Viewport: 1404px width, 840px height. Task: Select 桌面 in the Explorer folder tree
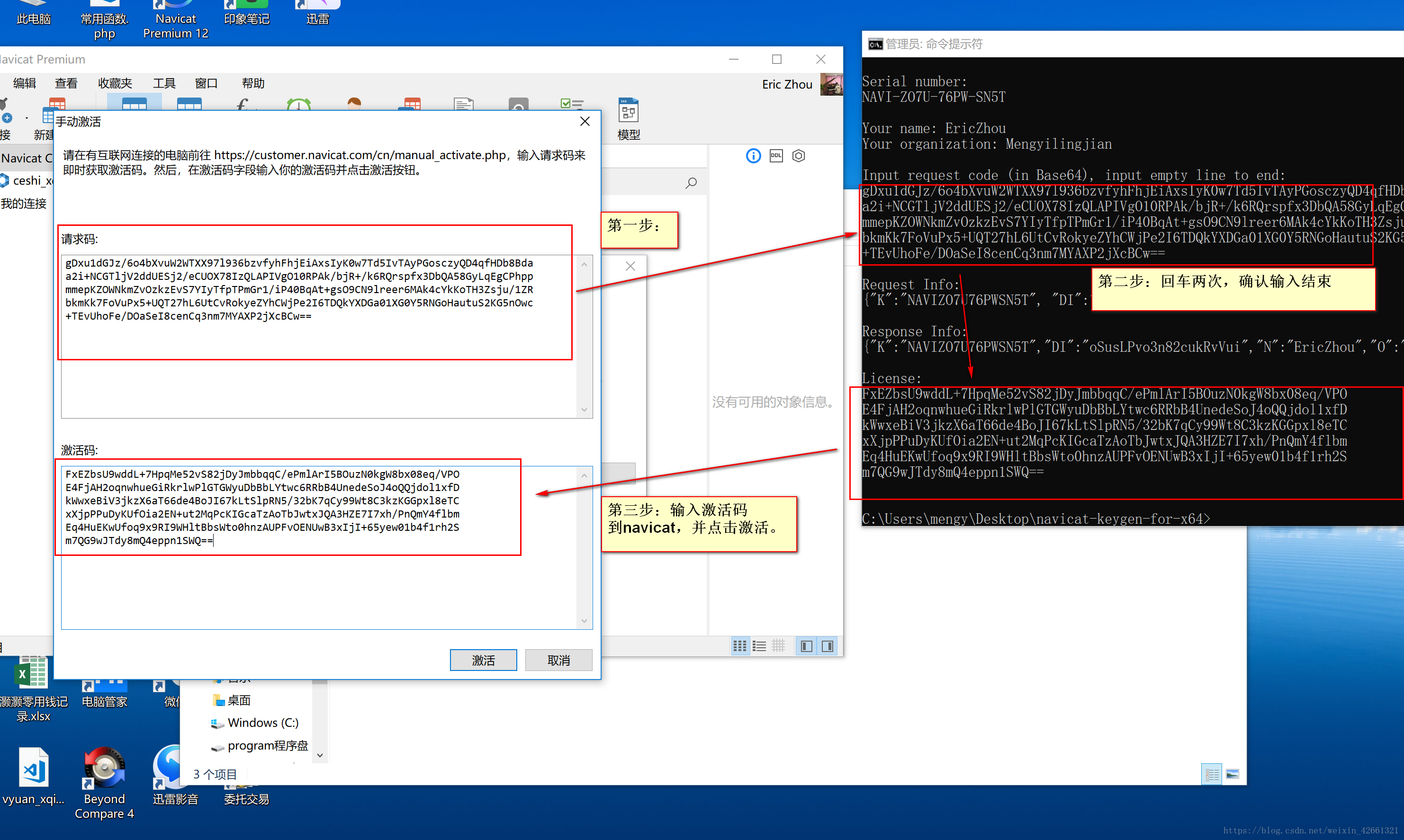[232, 700]
